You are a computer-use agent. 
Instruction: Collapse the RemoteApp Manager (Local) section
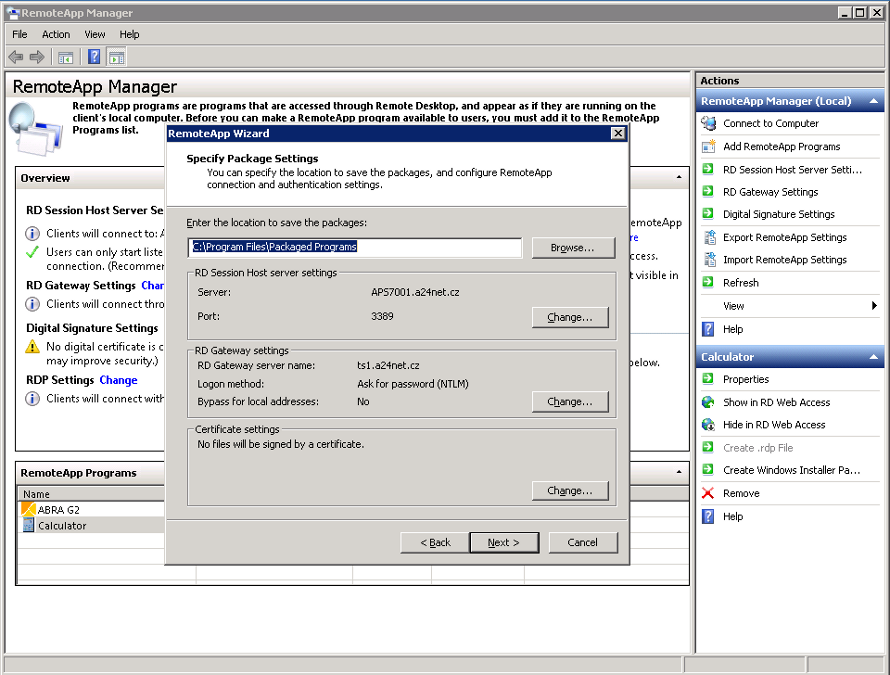pyautogui.click(x=875, y=101)
